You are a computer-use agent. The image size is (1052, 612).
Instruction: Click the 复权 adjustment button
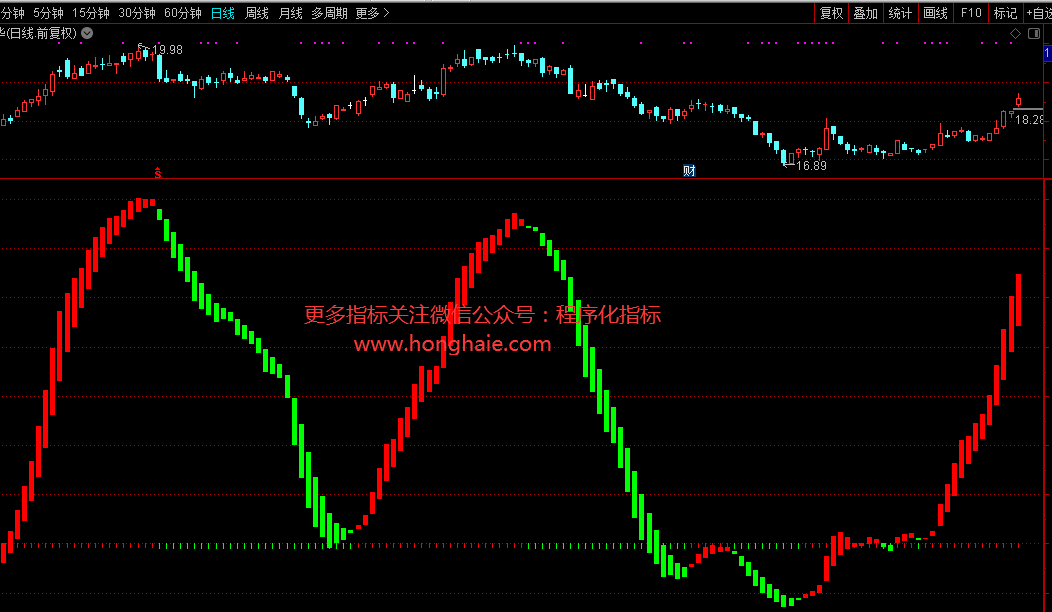point(831,13)
